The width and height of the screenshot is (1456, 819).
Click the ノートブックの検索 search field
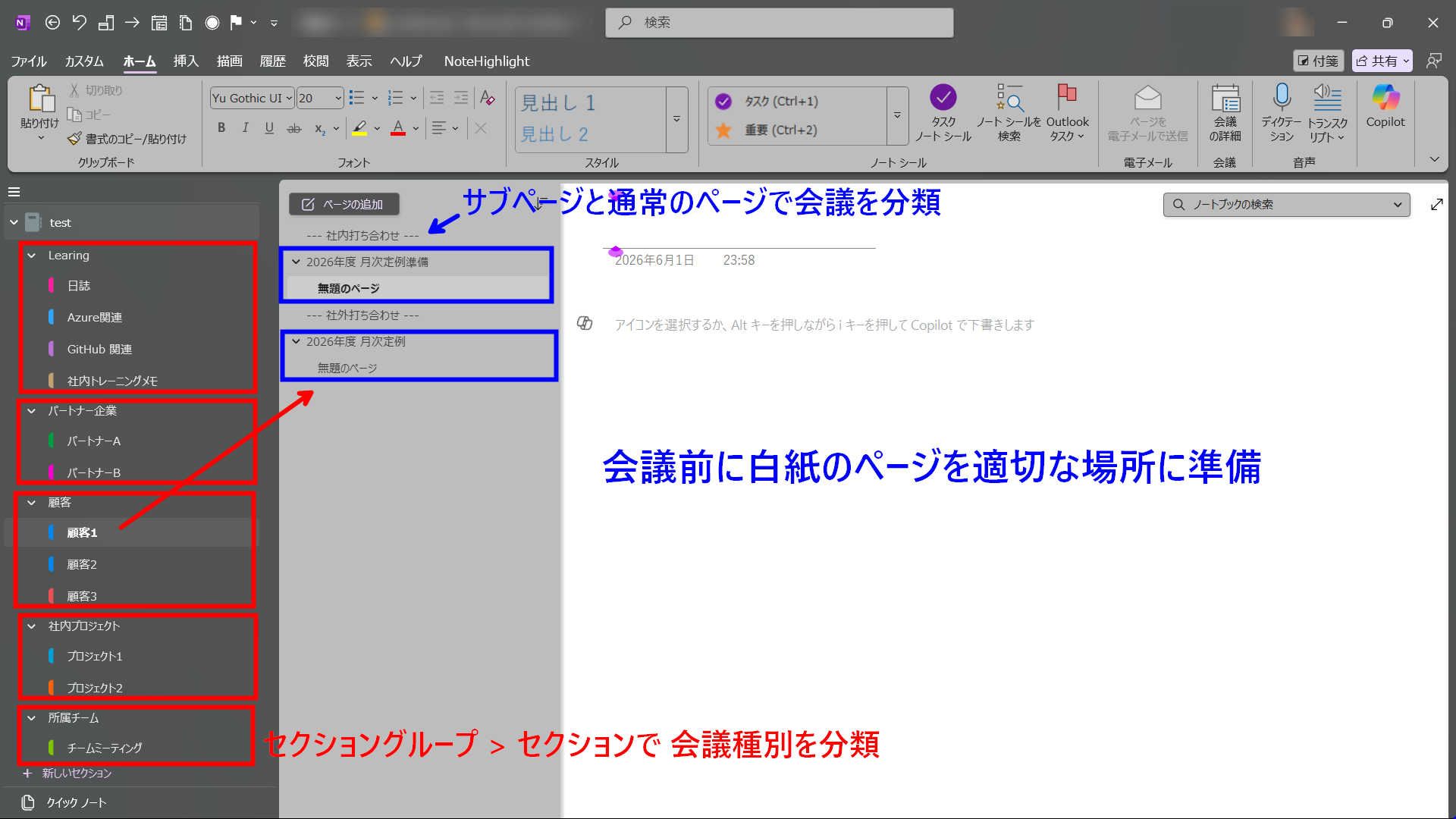tap(1285, 204)
